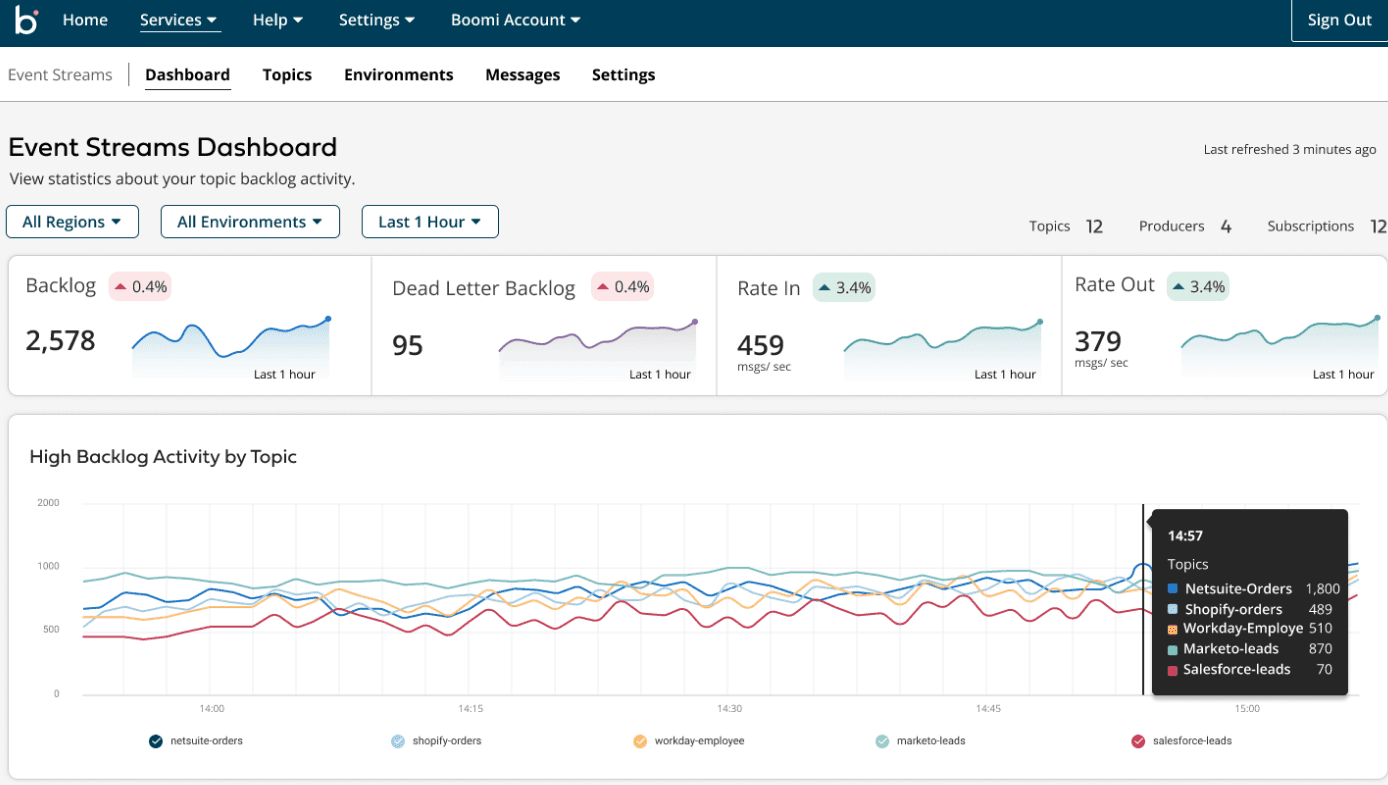1388x785 pixels.
Task: Toggle workday-employee legend checkmark
Action: (640, 741)
